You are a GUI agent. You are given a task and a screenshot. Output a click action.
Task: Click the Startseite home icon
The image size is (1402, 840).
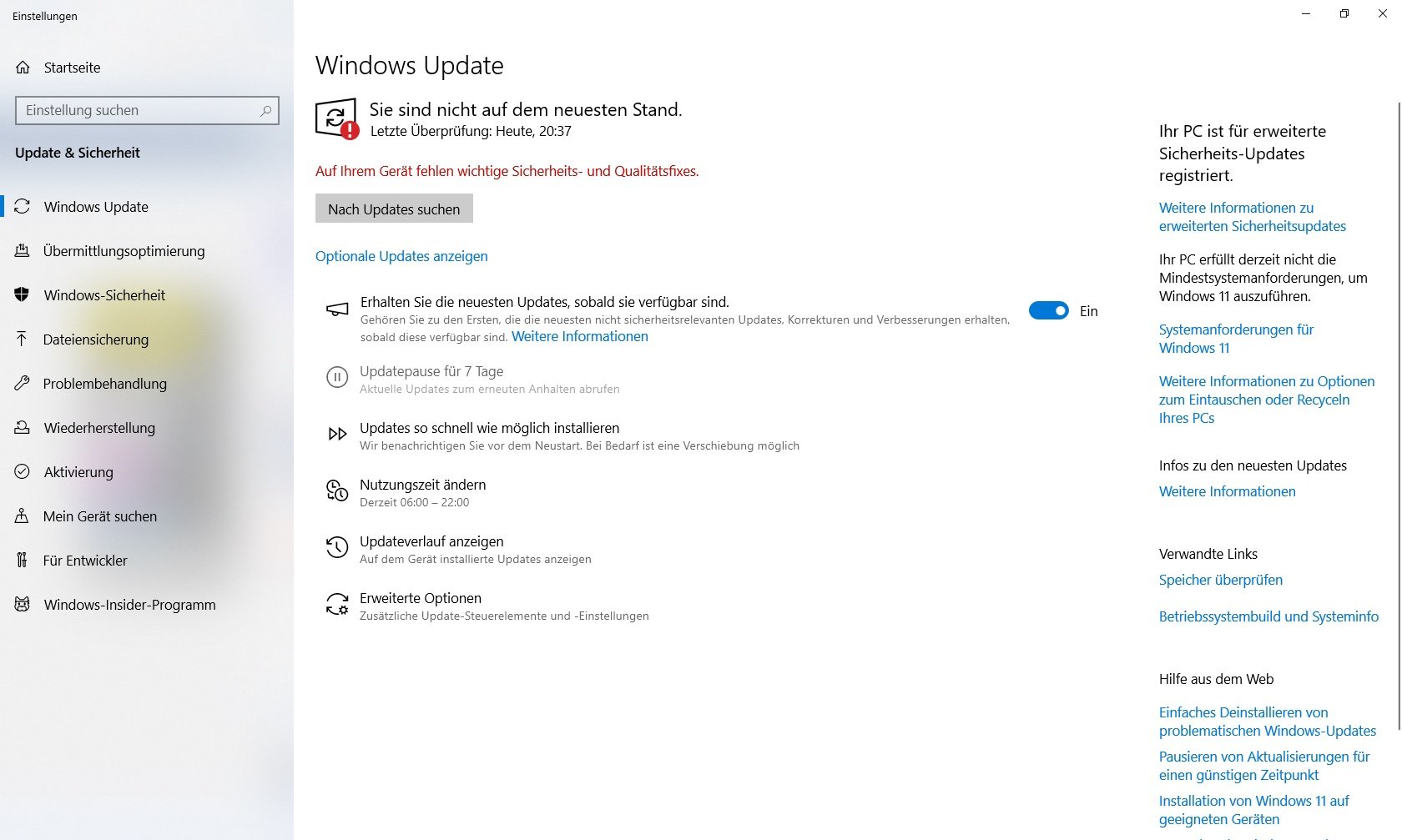[23, 68]
